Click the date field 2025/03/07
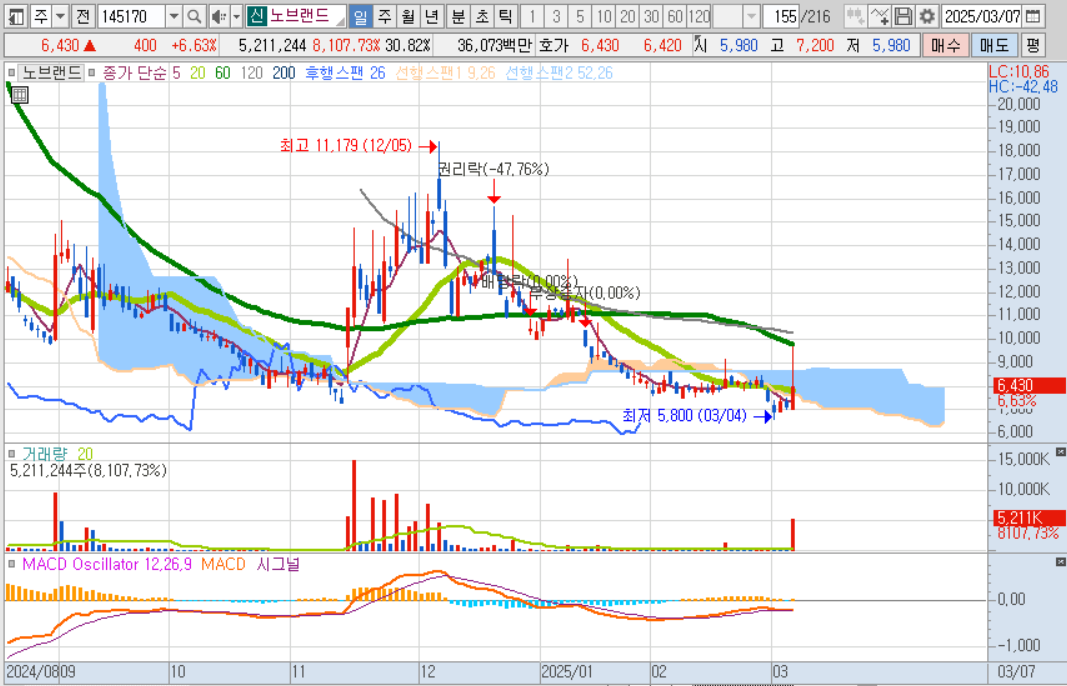 point(983,16)
